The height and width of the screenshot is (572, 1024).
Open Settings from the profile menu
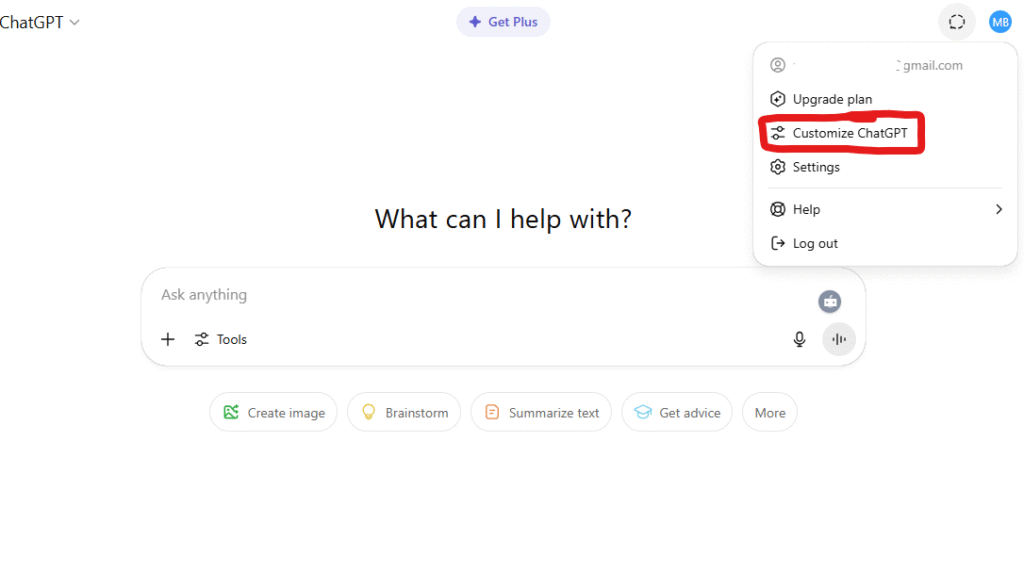[885, 167]
